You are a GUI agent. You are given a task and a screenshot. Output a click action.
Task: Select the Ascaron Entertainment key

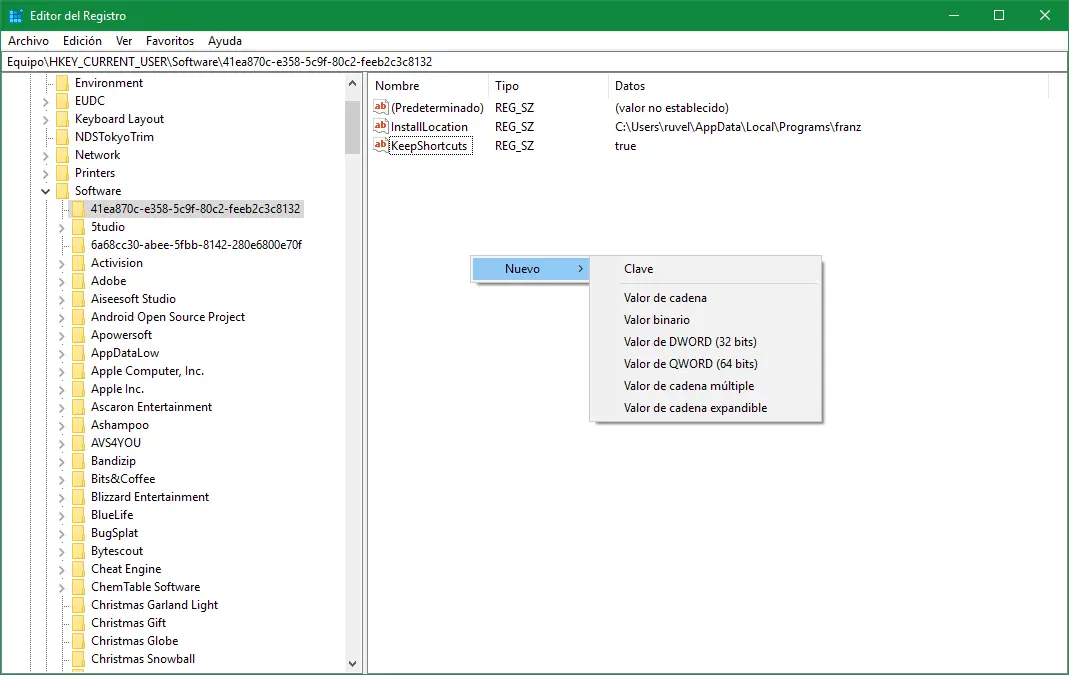coord(151,407)
